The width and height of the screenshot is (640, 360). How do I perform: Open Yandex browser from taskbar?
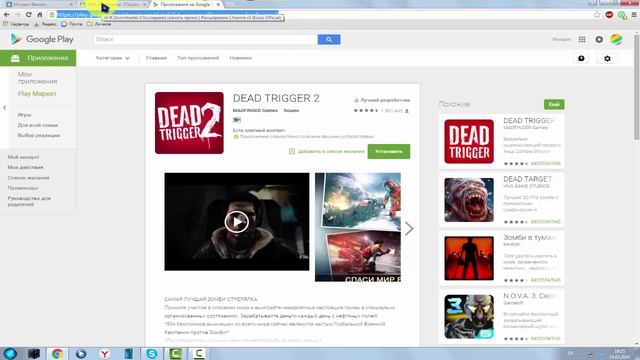point(104,353)
